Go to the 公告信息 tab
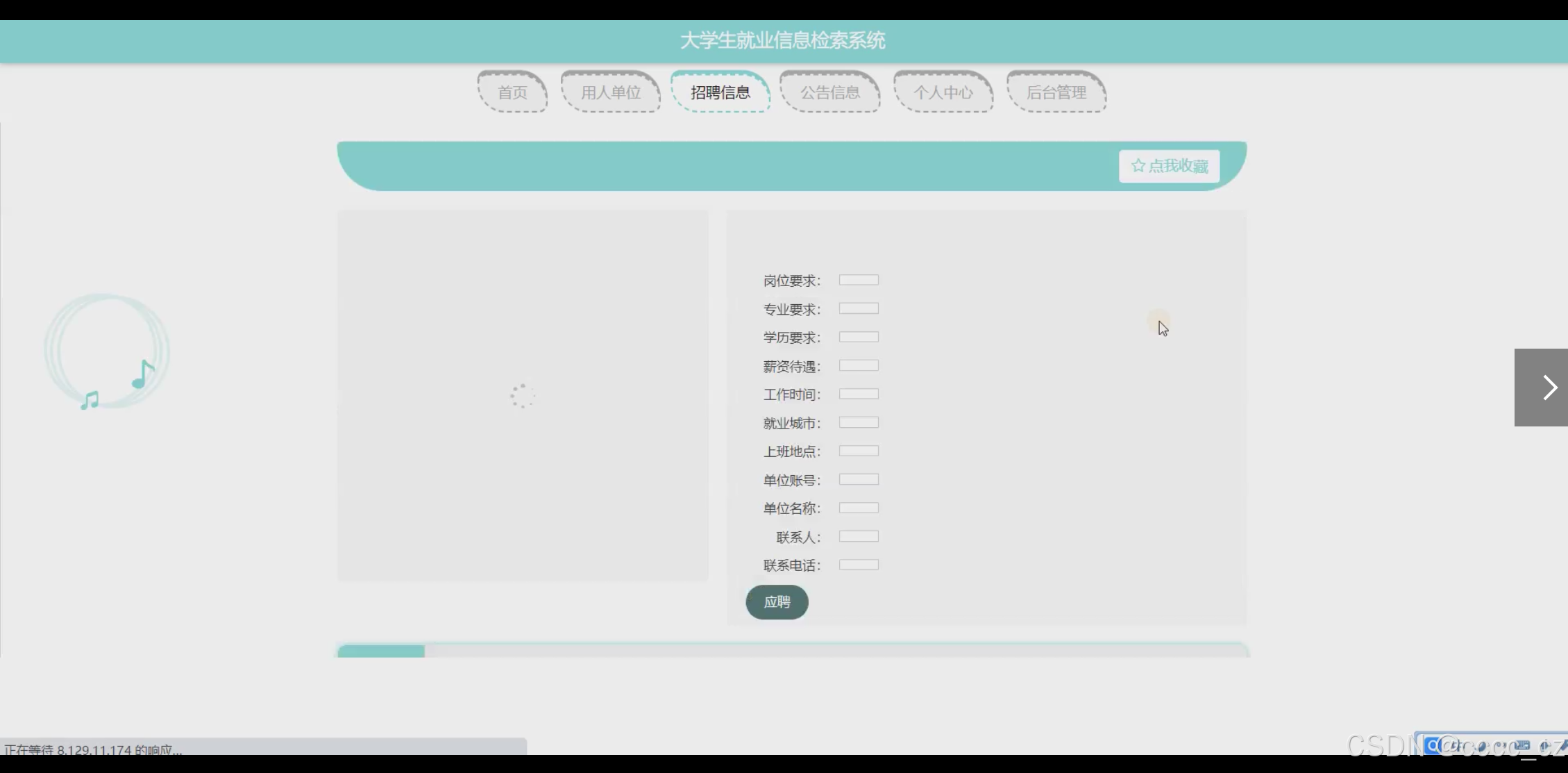 pyautogui.click(x=830, y=92)
